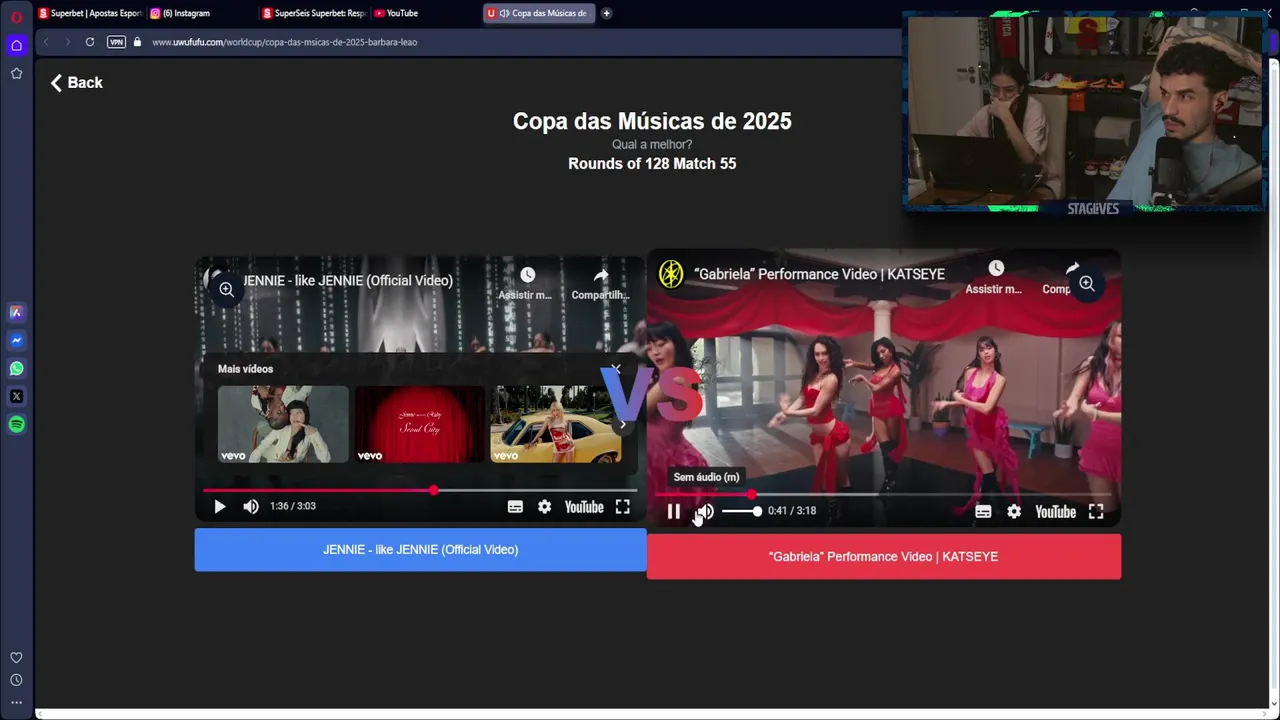Vote for Gabriela KATSEYE red button
The height and width of the screenshot is (720, 1280).
(884, 557)
